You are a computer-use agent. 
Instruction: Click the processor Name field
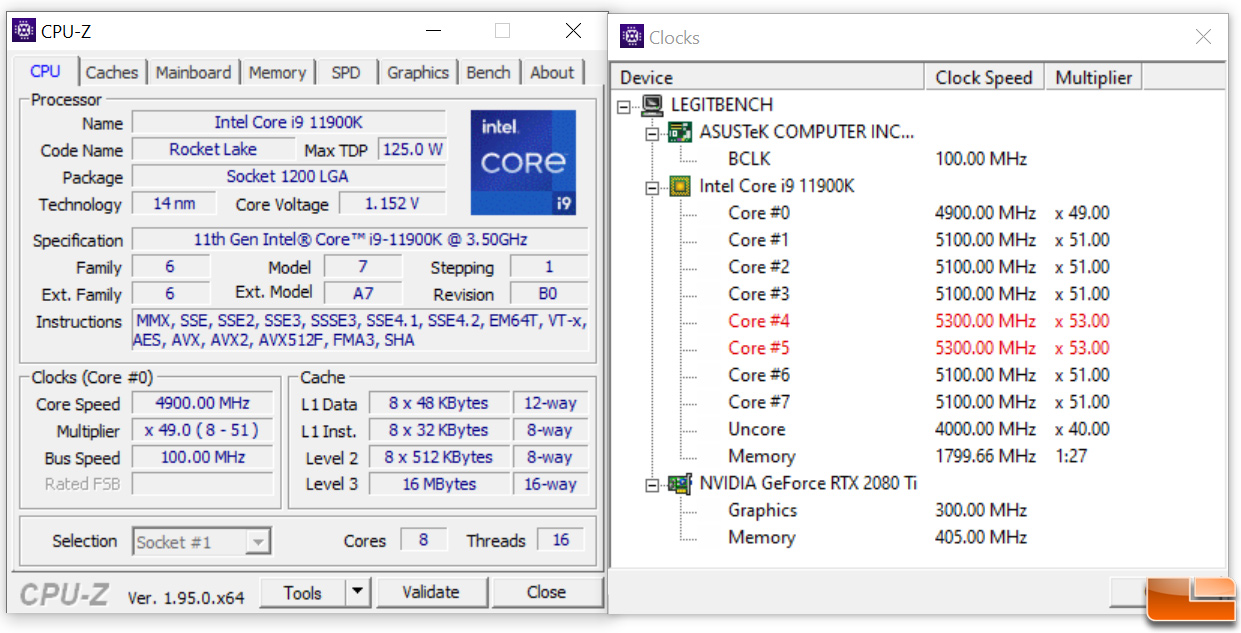pyautogui.click(x=289, y=122)
